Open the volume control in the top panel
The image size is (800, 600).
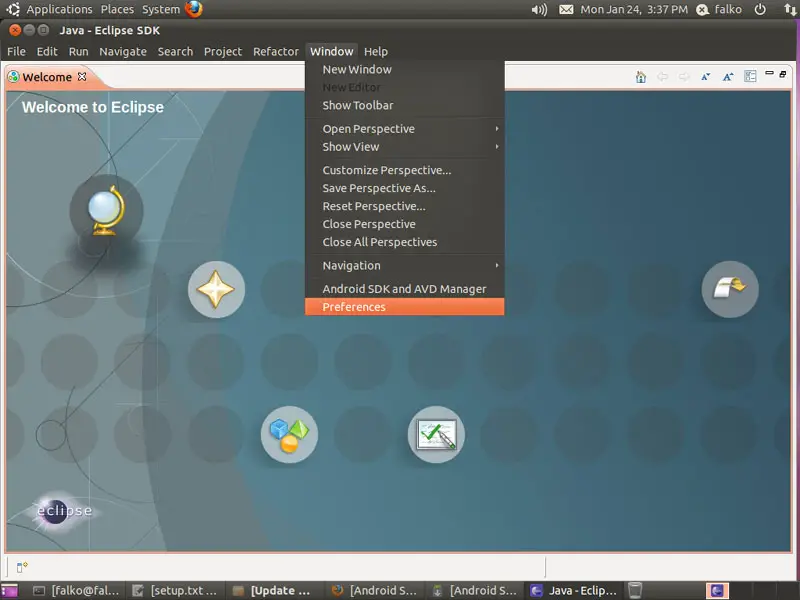pos(539,10)
